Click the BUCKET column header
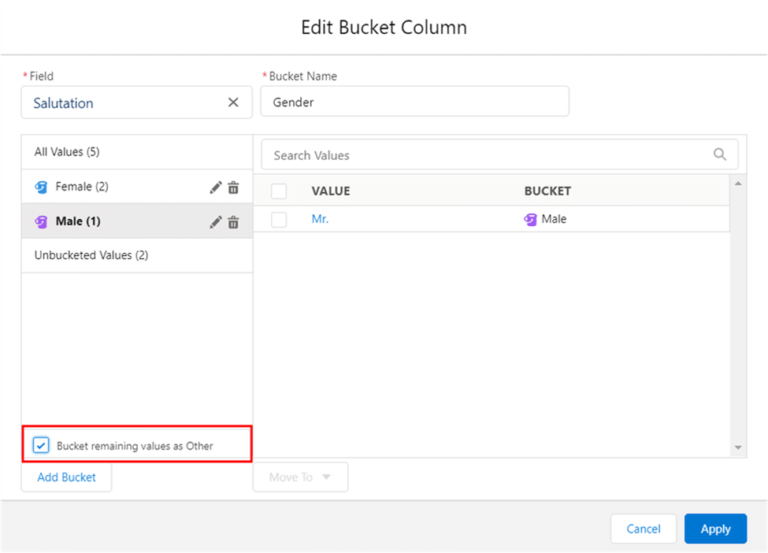The image size is (768, 553). click(x=548, y=191)
